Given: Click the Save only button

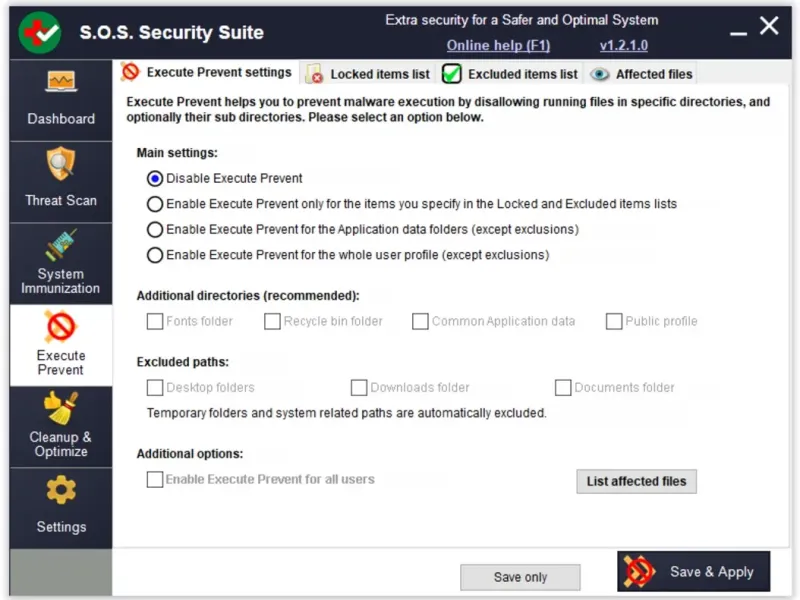Looking at the screenshot, I should click(x=520, y=577).
